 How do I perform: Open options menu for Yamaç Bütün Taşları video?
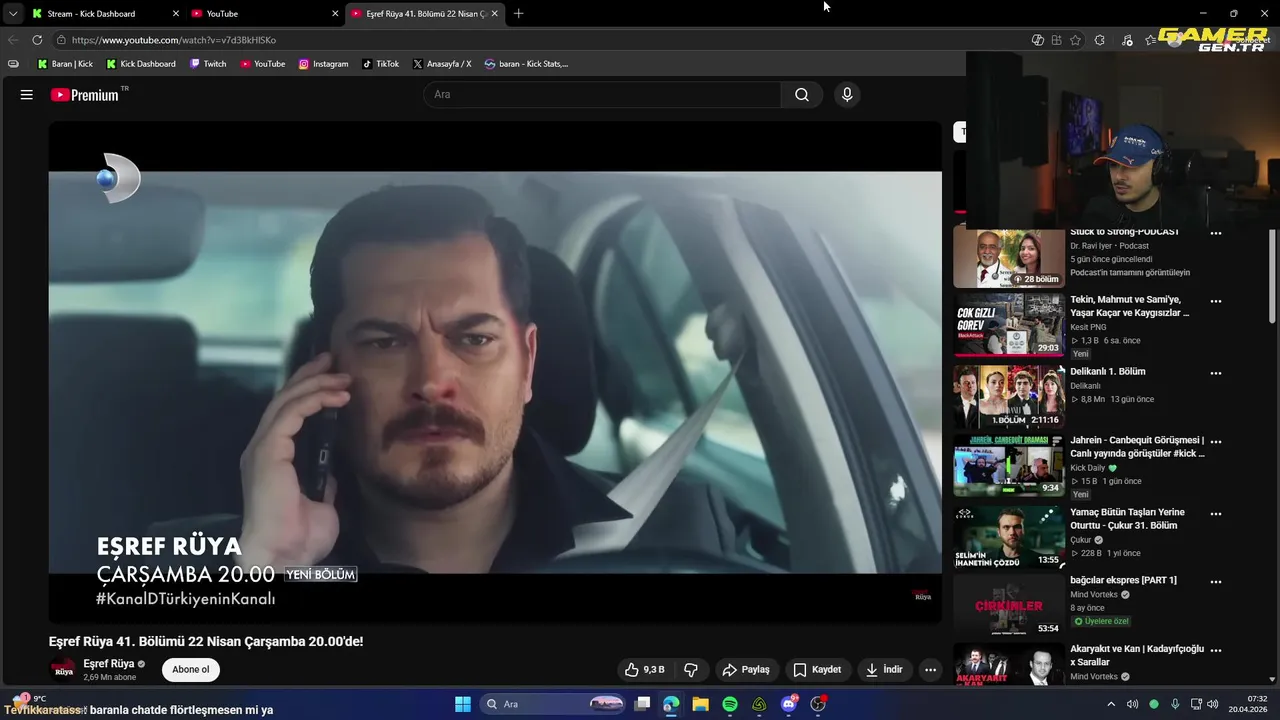click(x=1216, y=514)
